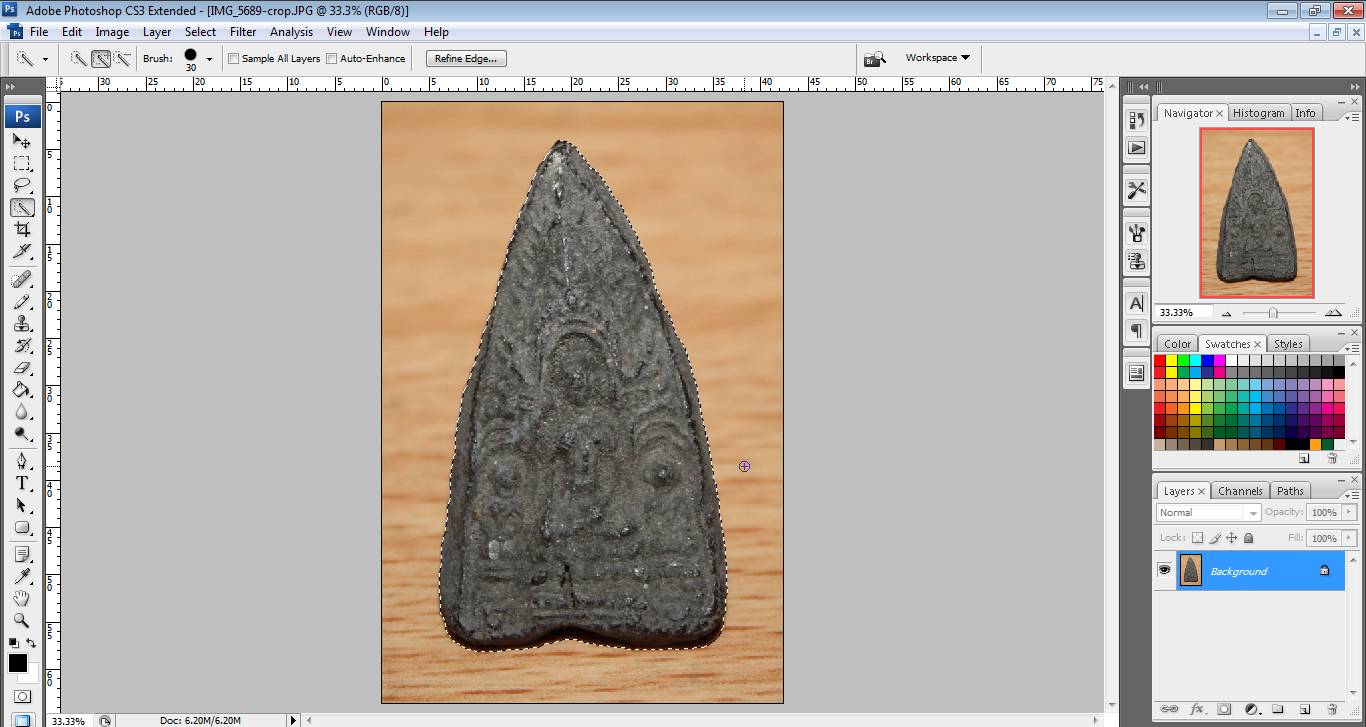Viewport: 1366px width, 727px height.
Task: Open the Brush picker dropdown arrow
Action: [x=209, y=59]
